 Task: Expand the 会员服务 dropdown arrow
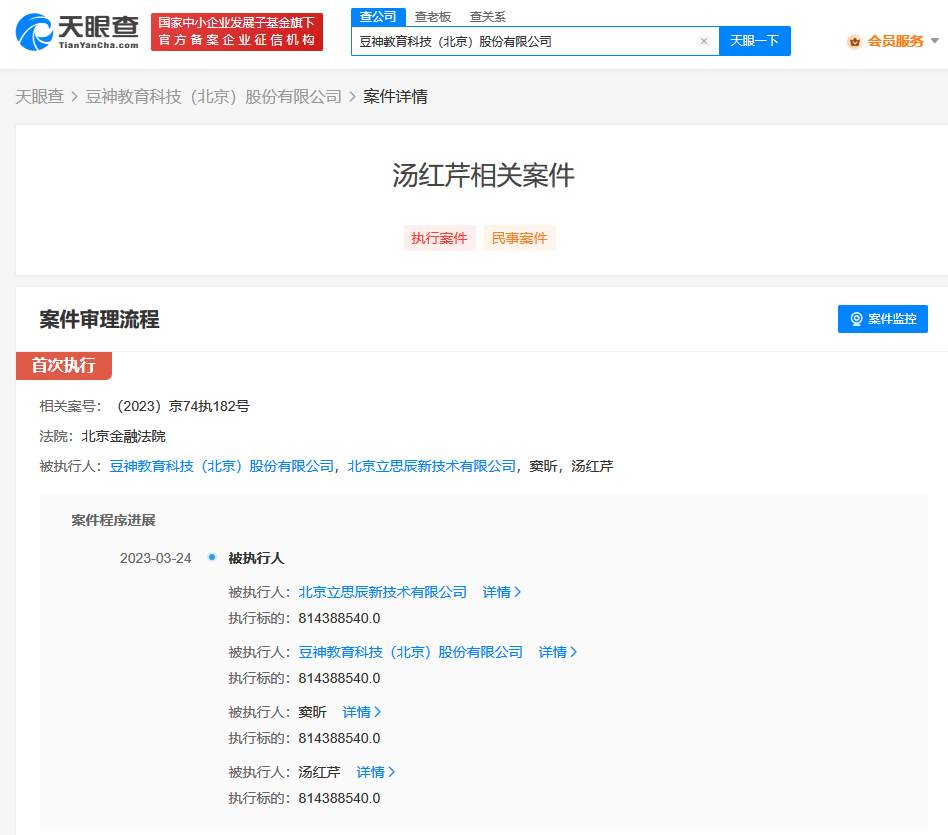pyautogui.click(x=935, y=41)
